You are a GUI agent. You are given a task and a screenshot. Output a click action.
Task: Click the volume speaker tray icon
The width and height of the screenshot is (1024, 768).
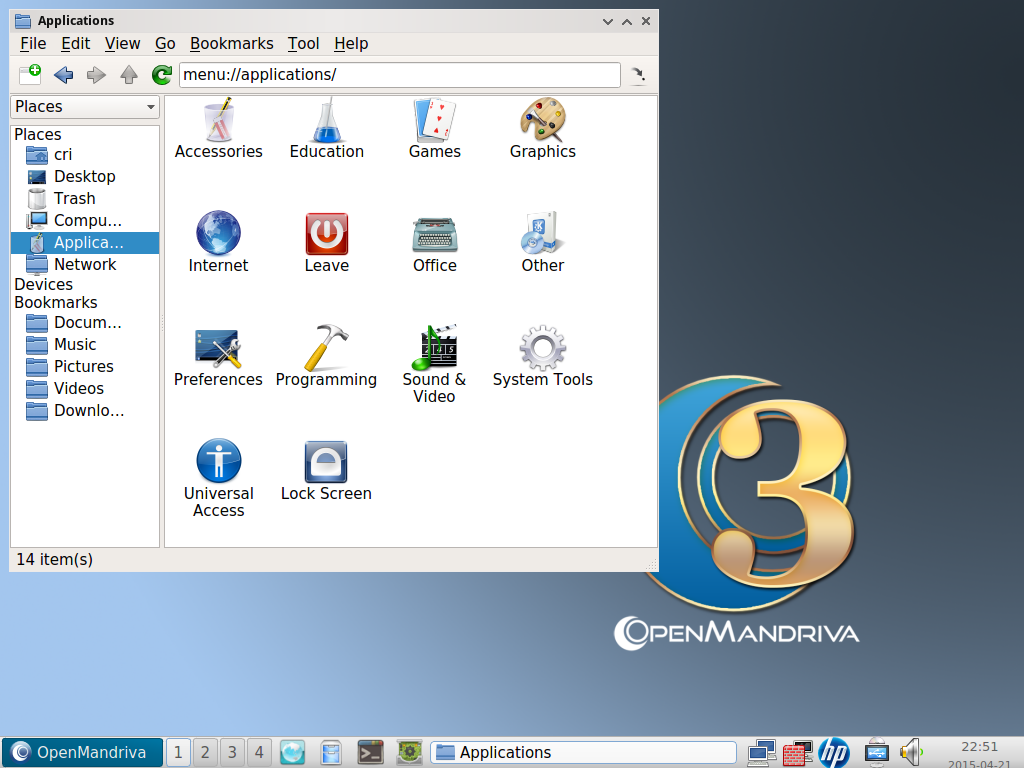tap(909, 752)
